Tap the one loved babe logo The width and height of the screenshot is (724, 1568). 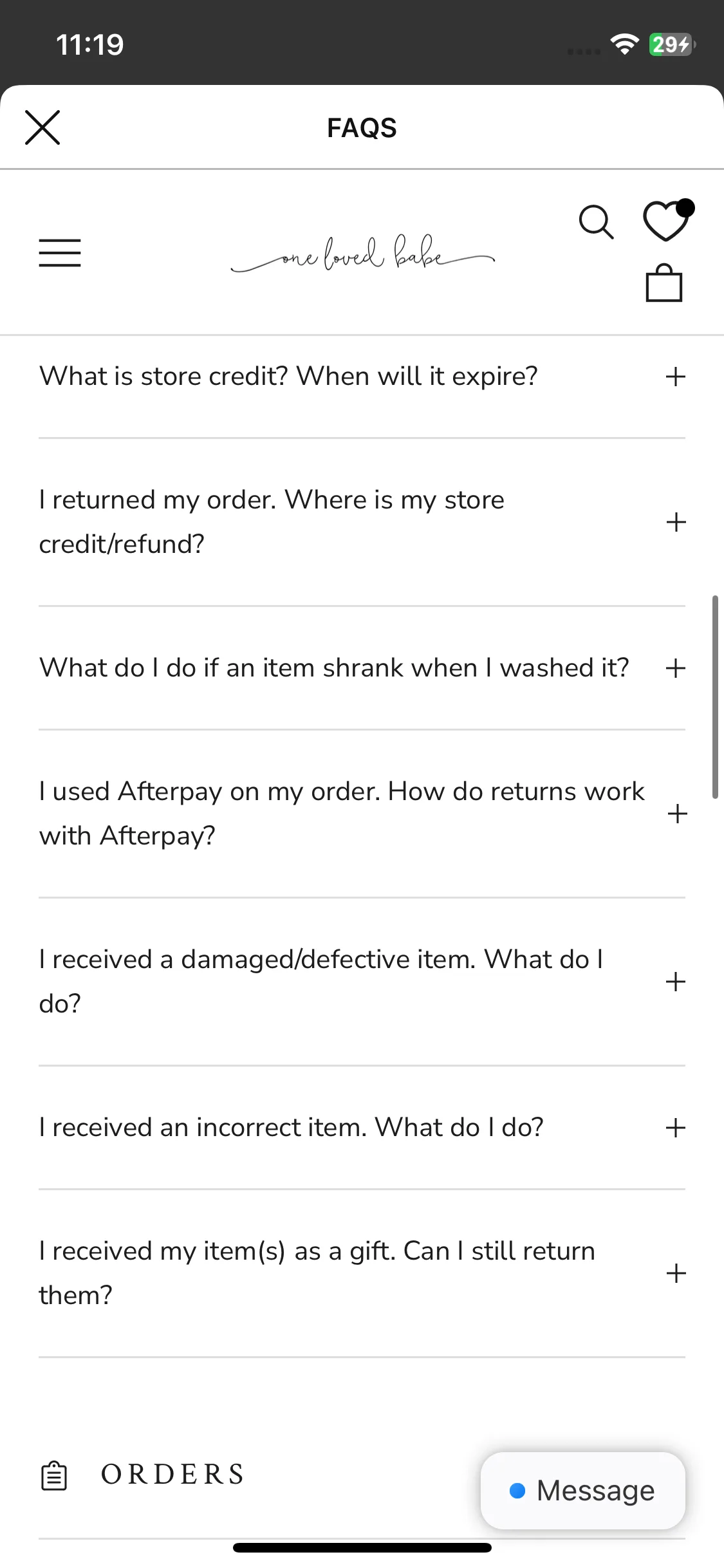point(362,254)
